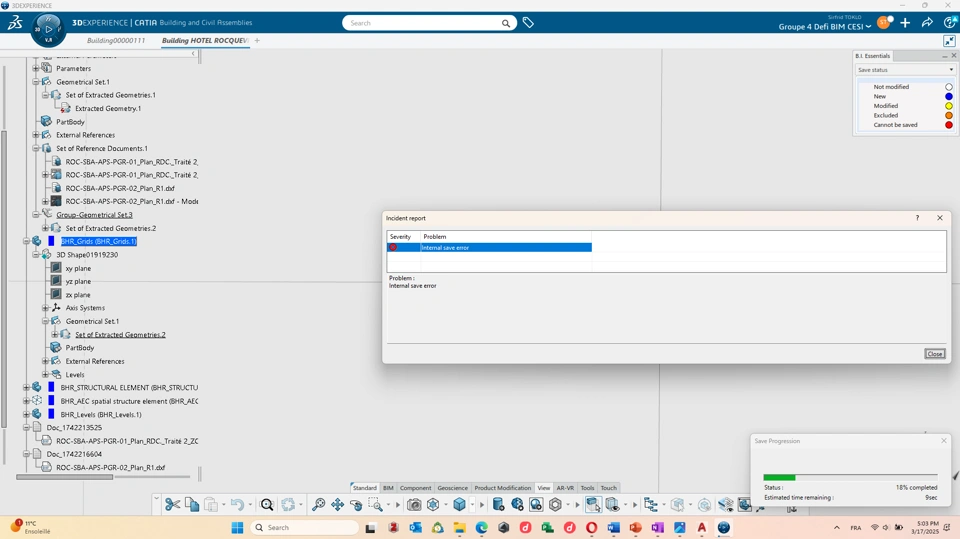960x539 pixels.
Task: Click the blue New status color circle
Action: click(948, 96)
